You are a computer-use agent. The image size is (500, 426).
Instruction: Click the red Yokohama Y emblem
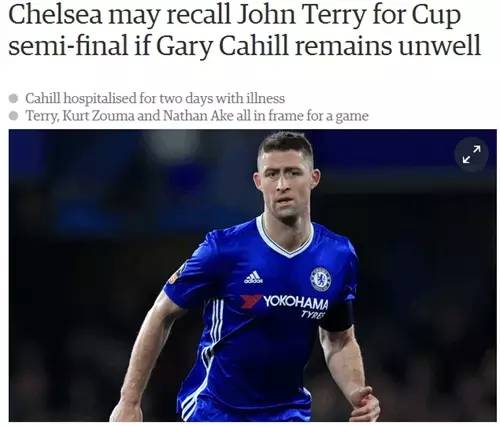point(250,301)
